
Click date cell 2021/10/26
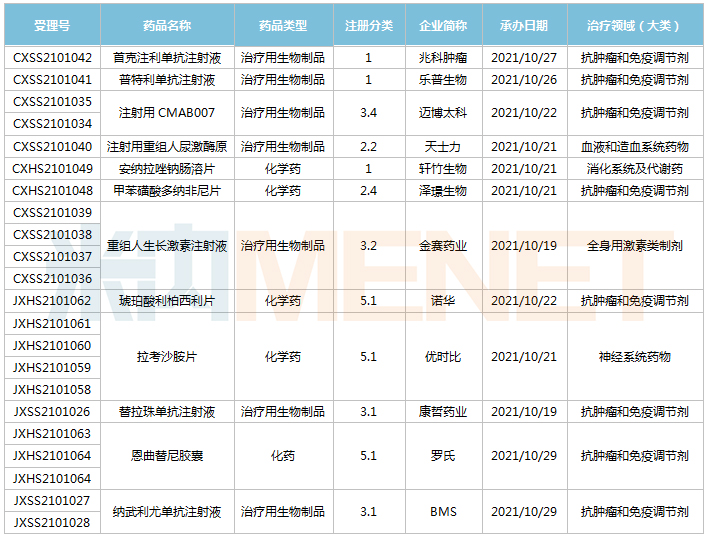coord(525,80)
